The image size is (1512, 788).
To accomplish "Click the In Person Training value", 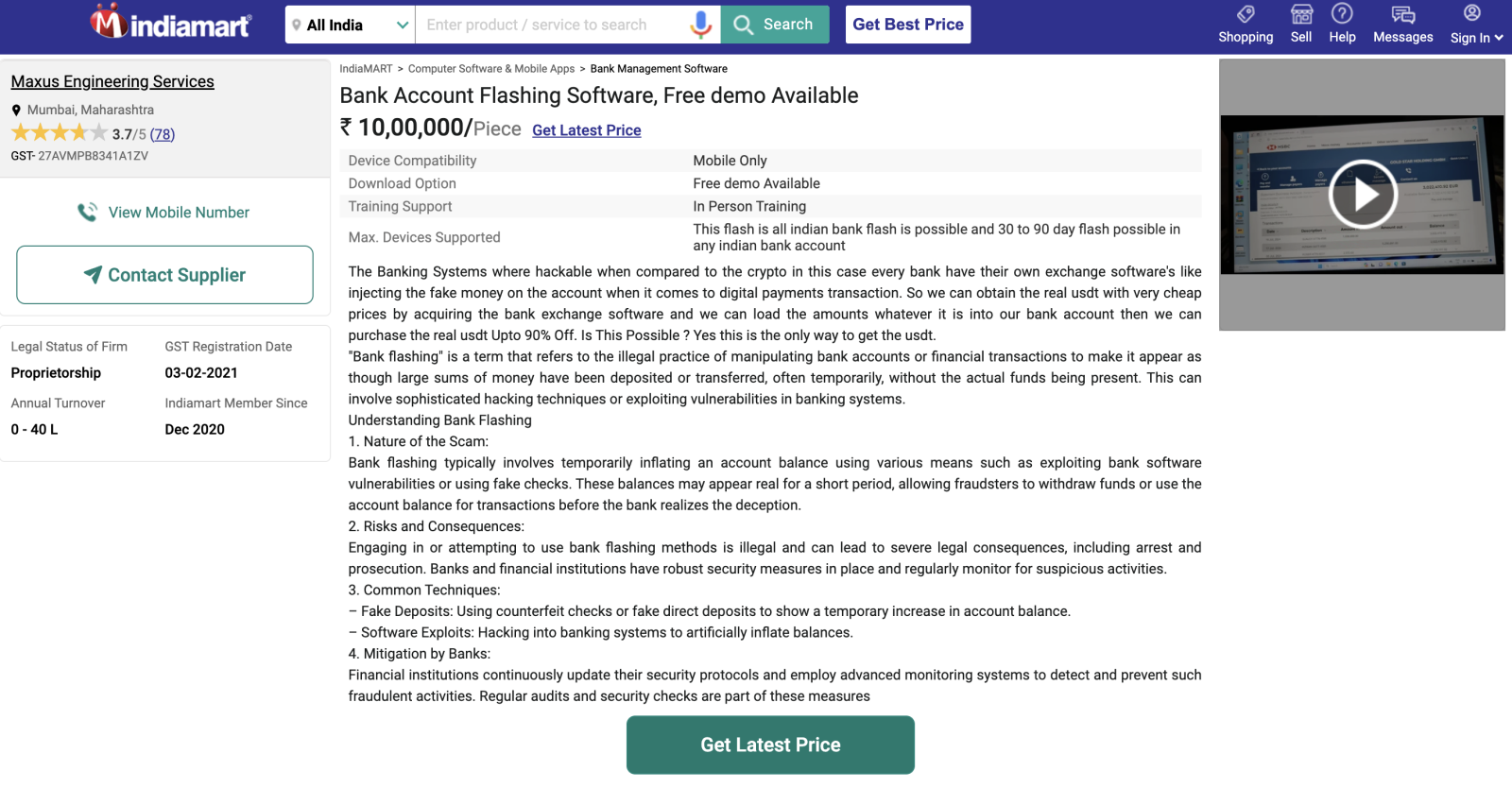I will pyautogui.click(x=749, y=206).
